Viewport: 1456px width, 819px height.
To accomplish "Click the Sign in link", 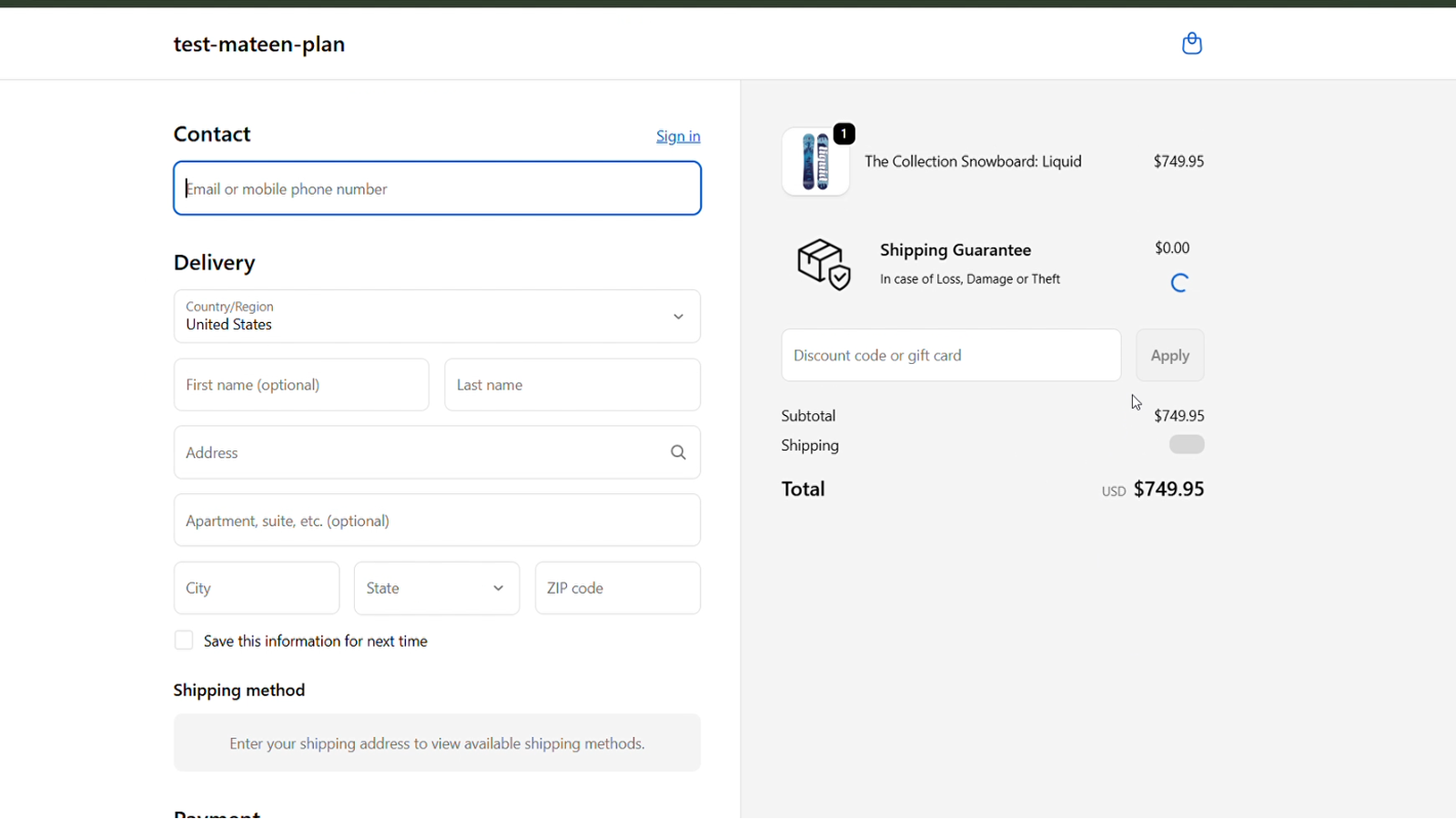I will coord(678,136).
